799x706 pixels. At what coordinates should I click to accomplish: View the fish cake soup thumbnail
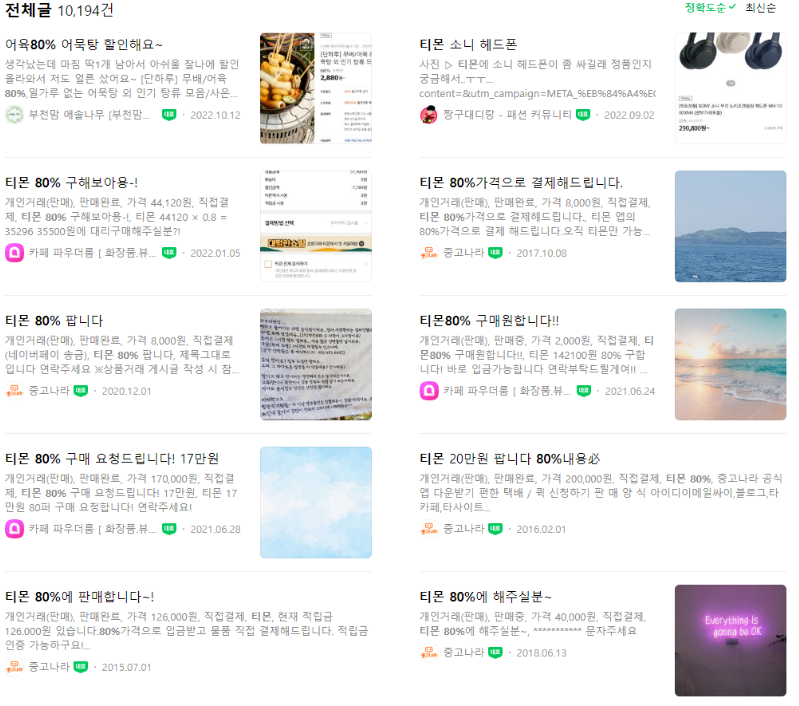pos(315,88)
